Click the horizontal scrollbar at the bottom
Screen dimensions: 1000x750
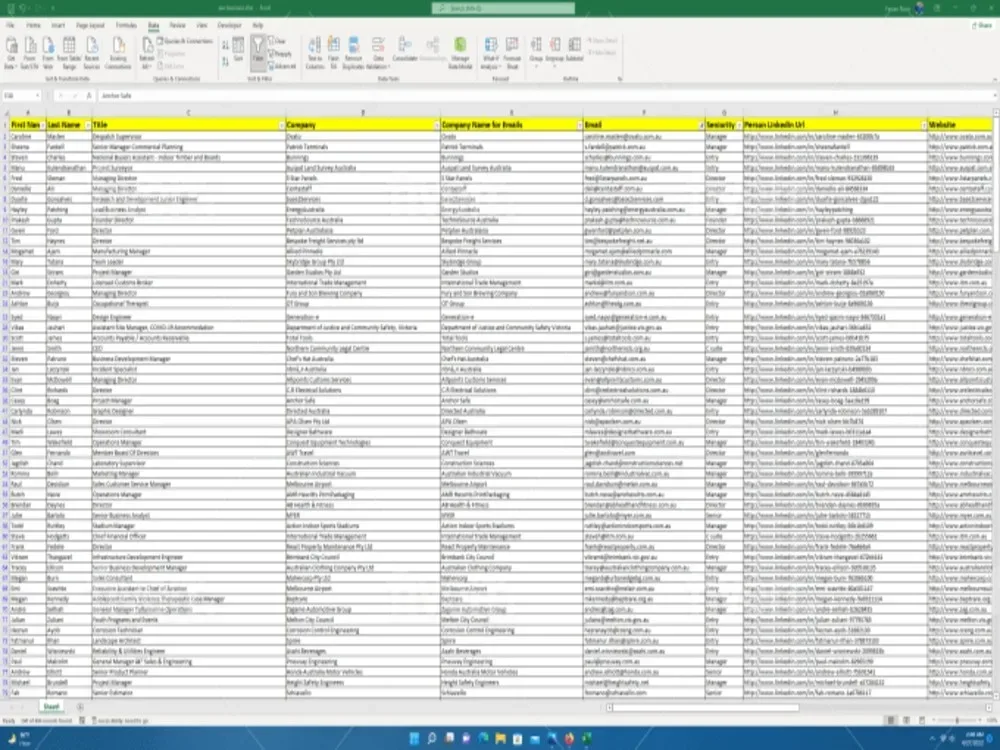[x=707, y=707]
